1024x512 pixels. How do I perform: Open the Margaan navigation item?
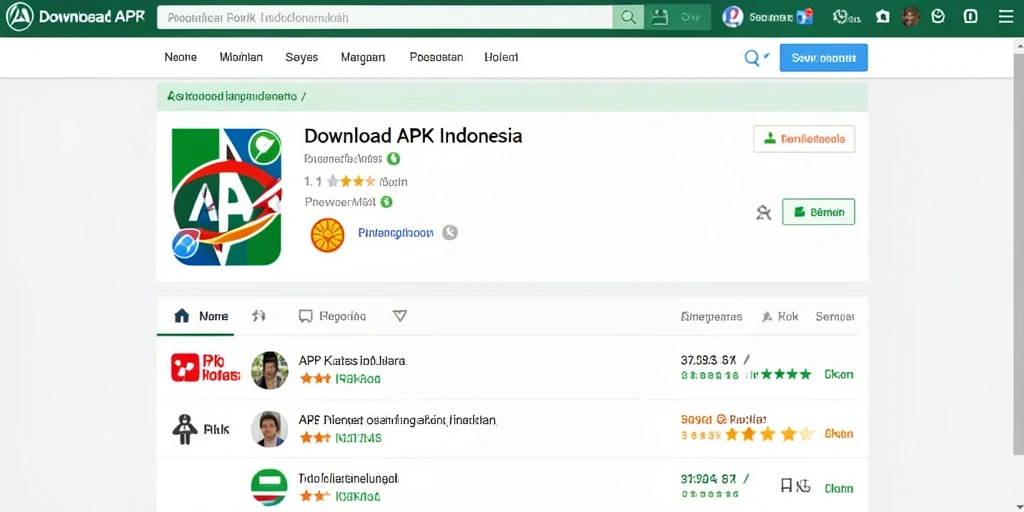tap(363, 57)
